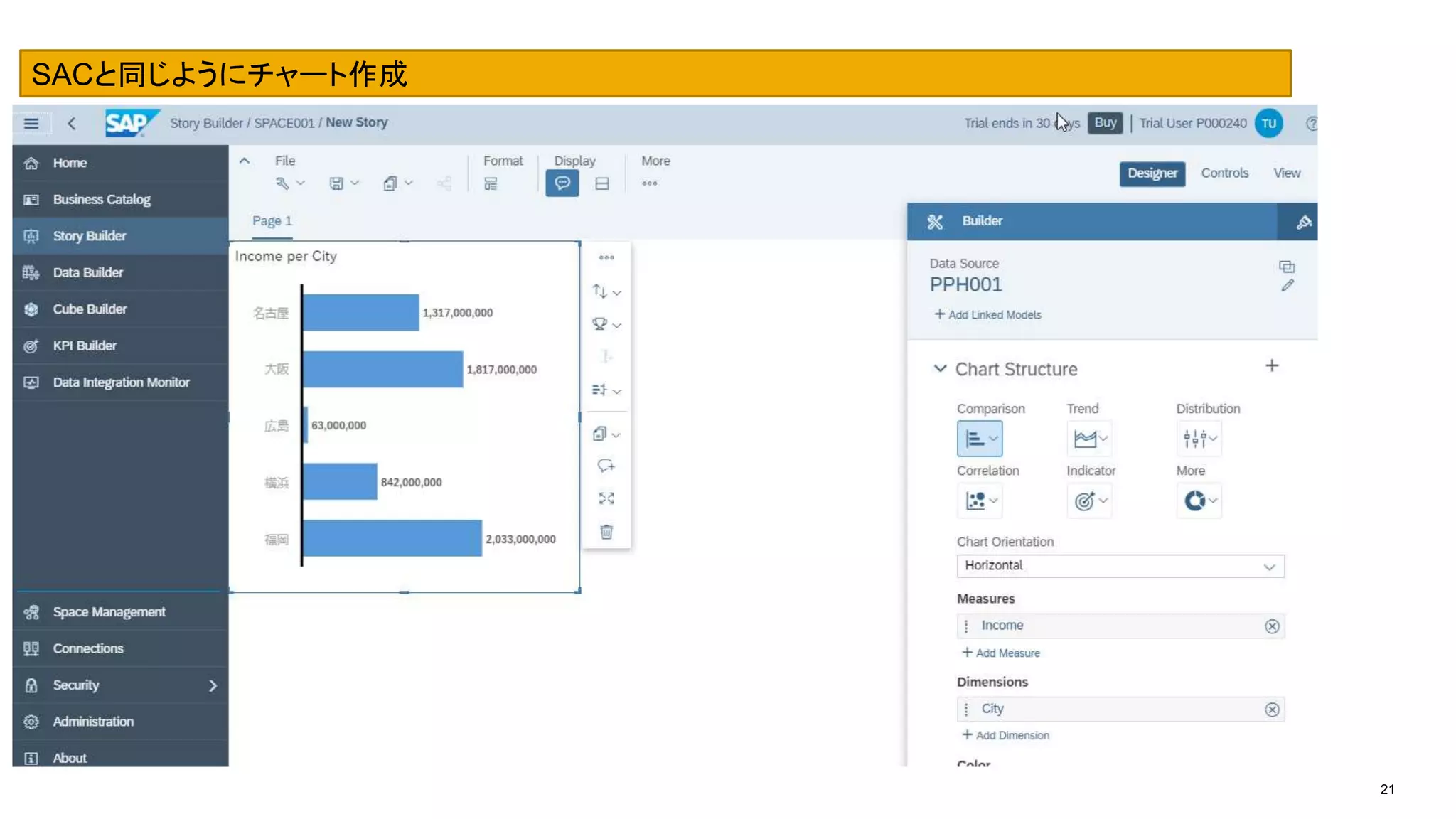Screen dimensions: 1456x819
Task: Open Data Builder from sidebar
Action: (x=87, y=273)
